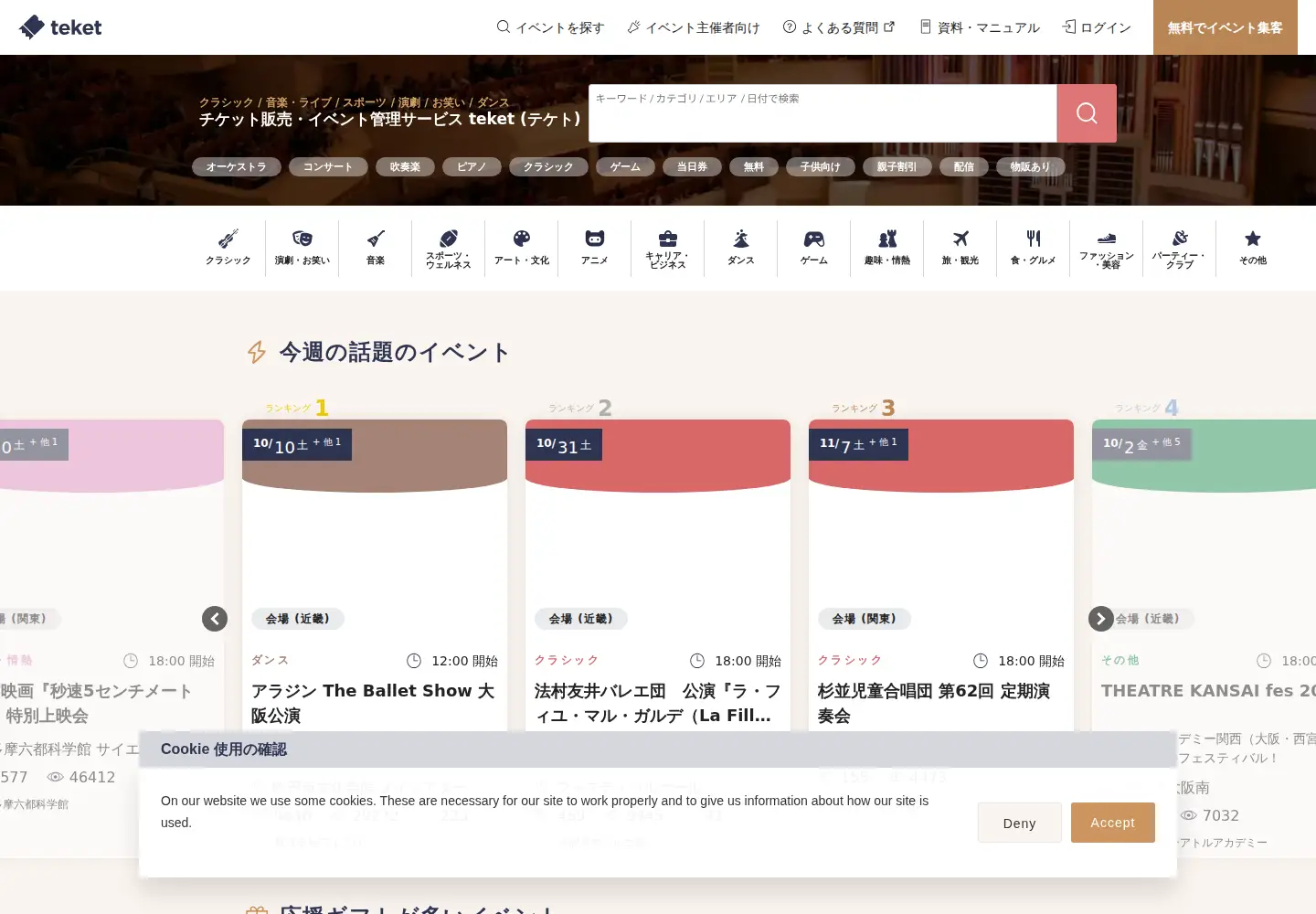Screen dimensions: 1316x914
Task: Choose the ゲーム controller icon
Action: click(x=814, y=248)
